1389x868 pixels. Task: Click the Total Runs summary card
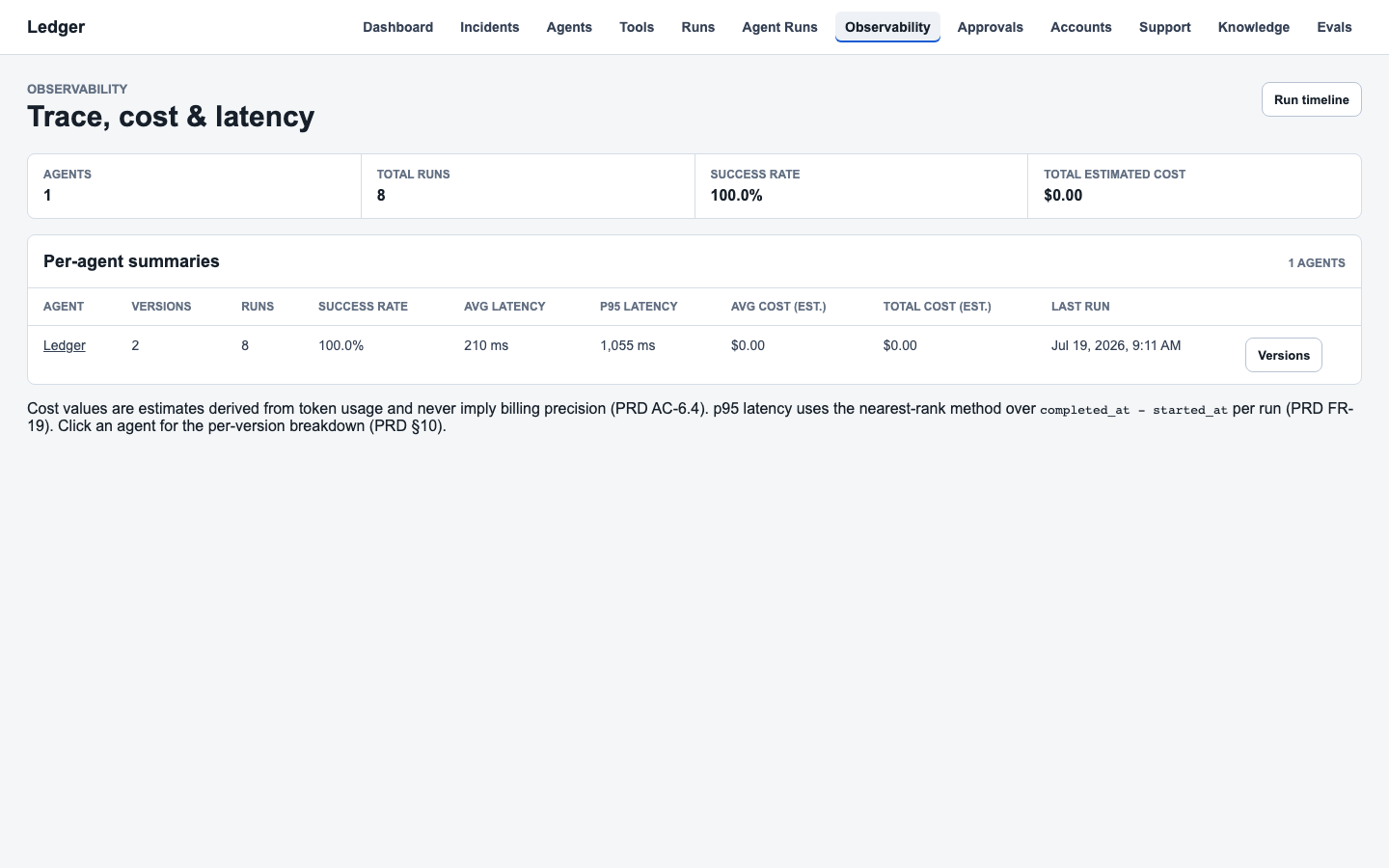pyautogui.click(x=528, y=186)
